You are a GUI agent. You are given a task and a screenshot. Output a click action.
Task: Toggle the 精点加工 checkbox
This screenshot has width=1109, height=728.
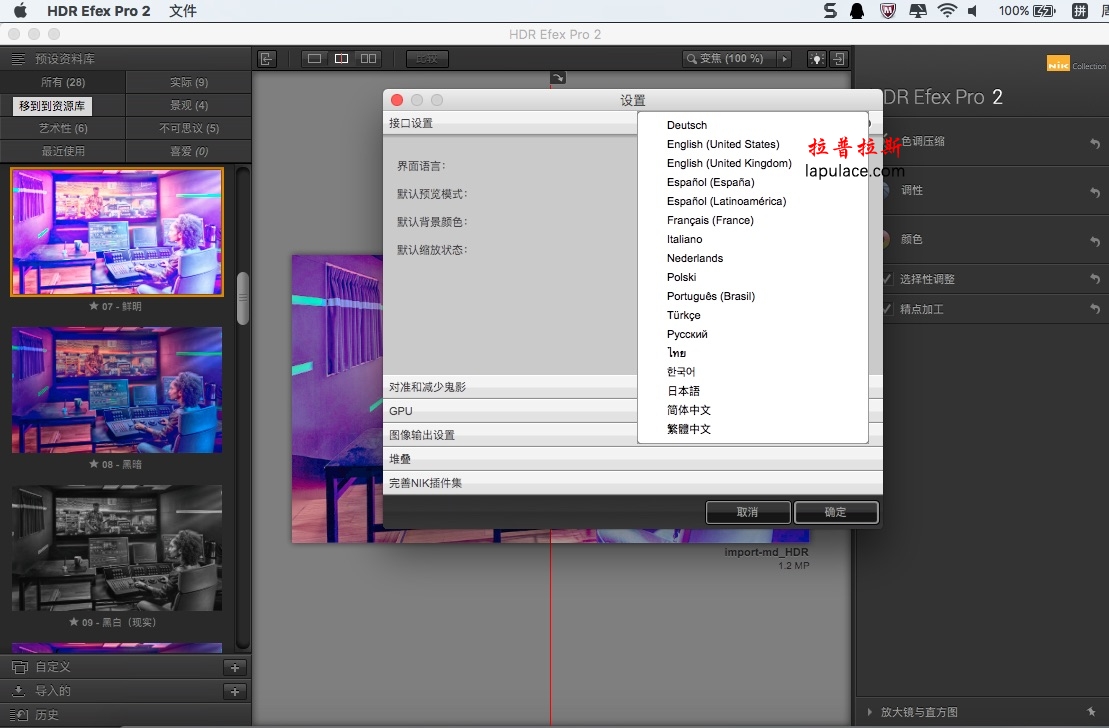[887, 308]
